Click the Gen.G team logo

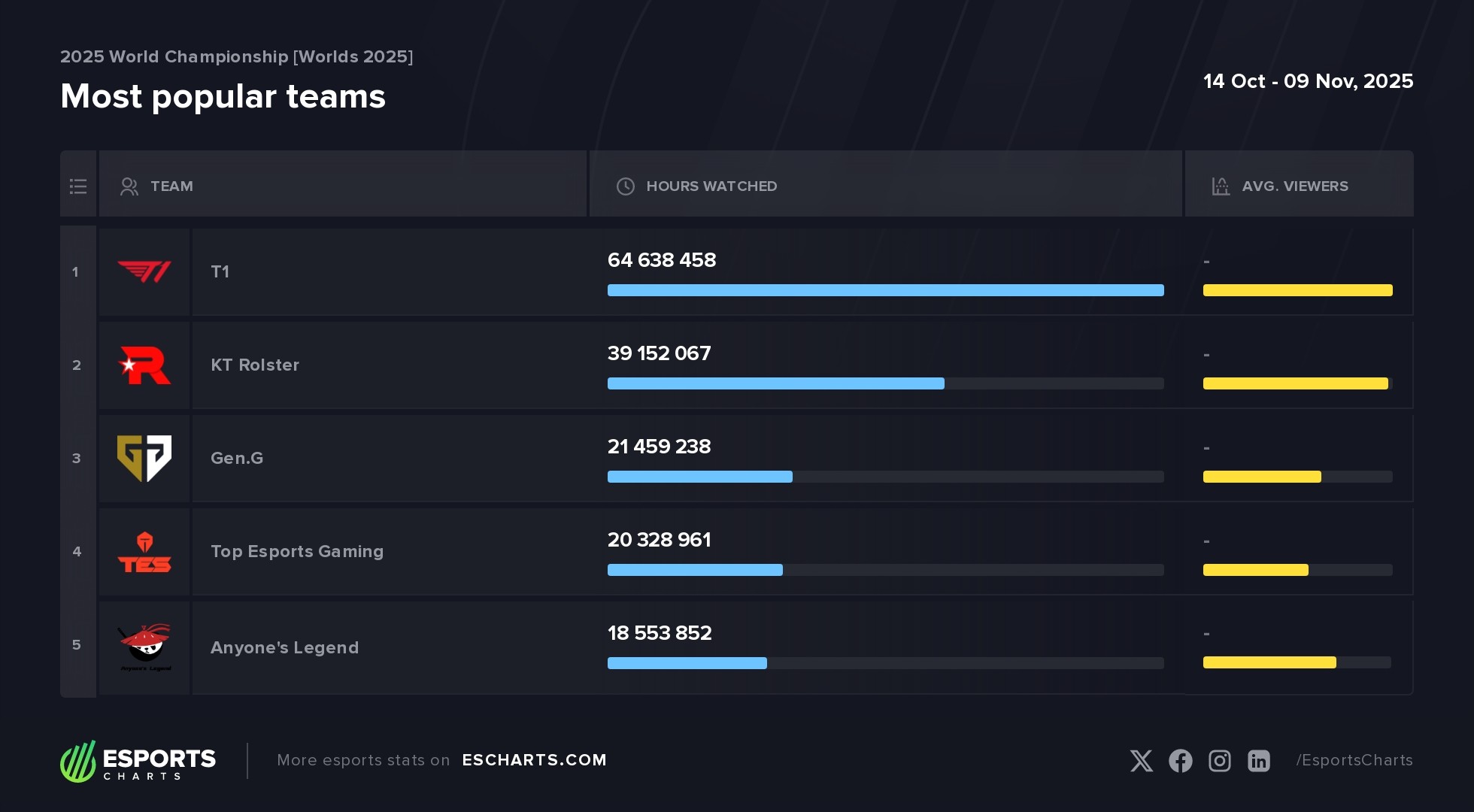(144, 458)
